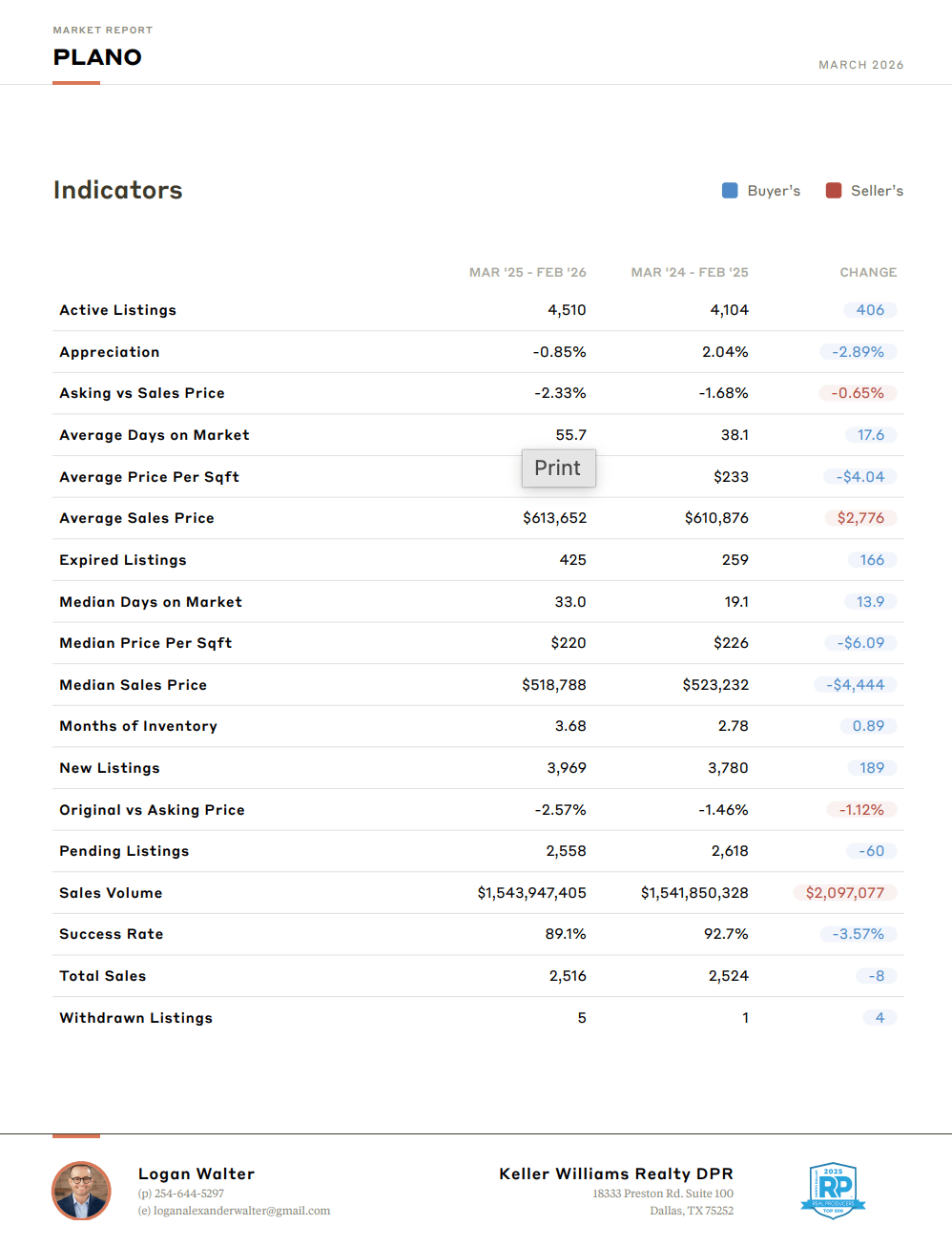
Task: Click the red Seller's legend swatch
Action: click(834, 191)
